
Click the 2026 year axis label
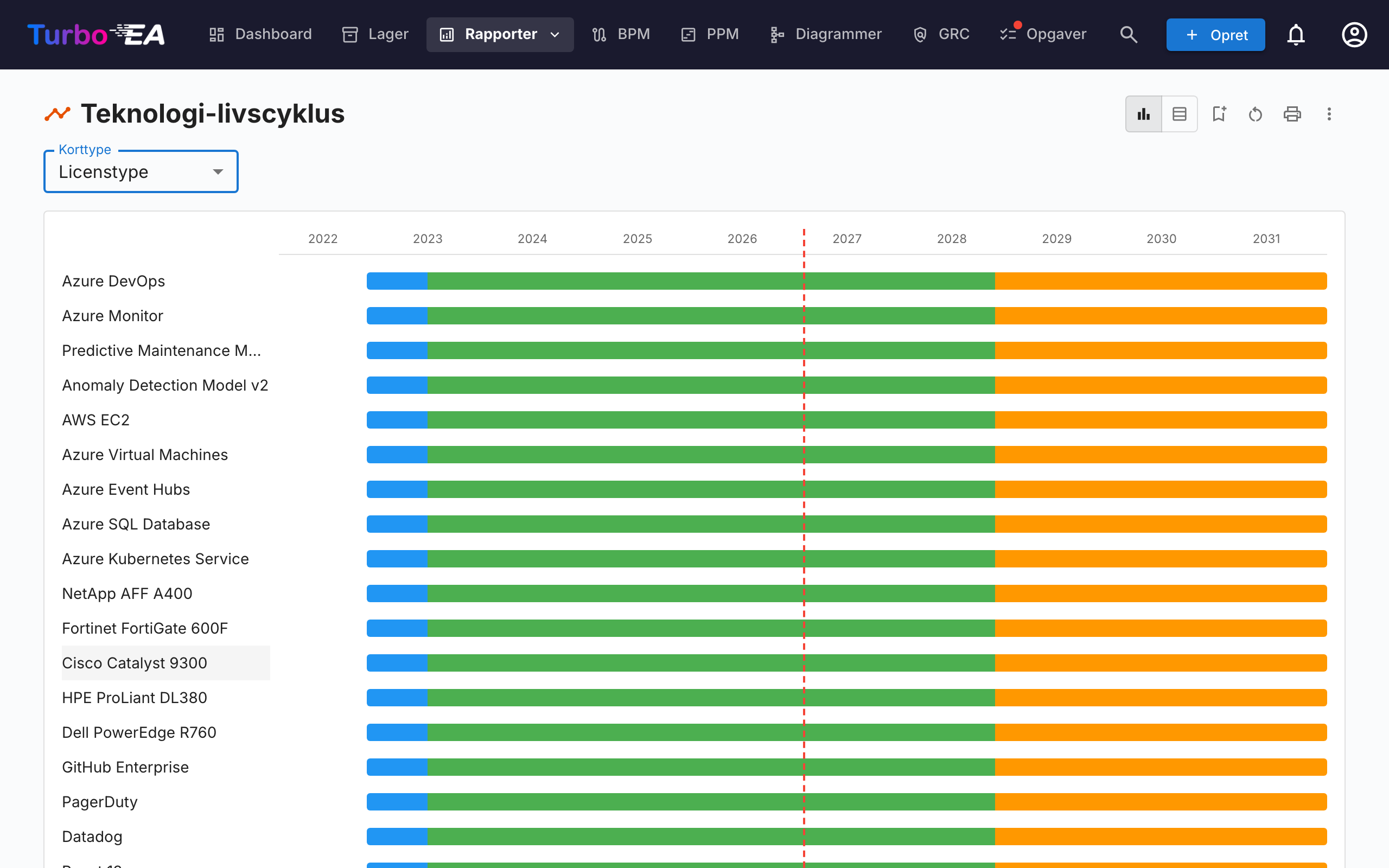tap(742, 239)
